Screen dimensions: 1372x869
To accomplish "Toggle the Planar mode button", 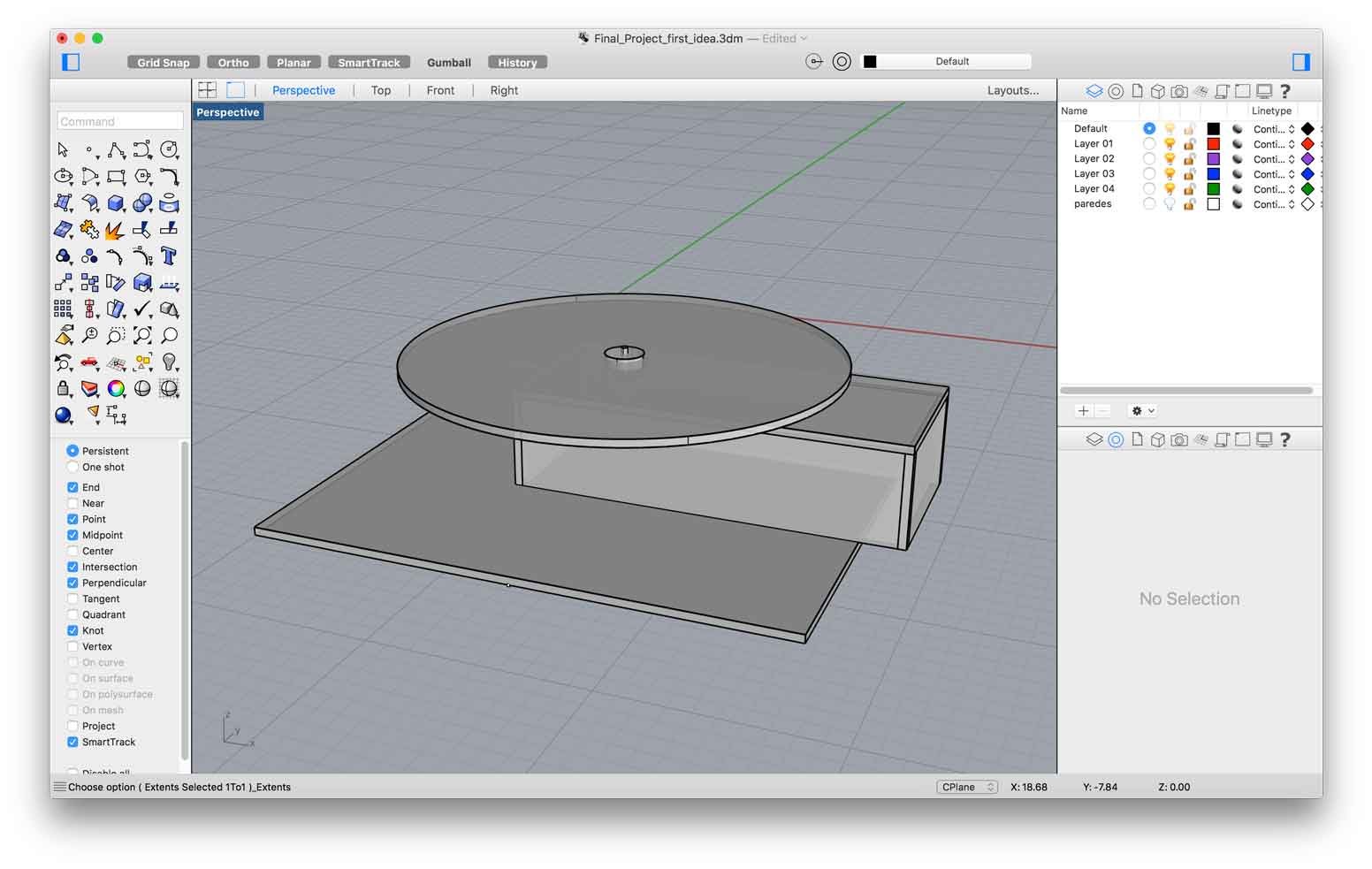I will 293,62.
